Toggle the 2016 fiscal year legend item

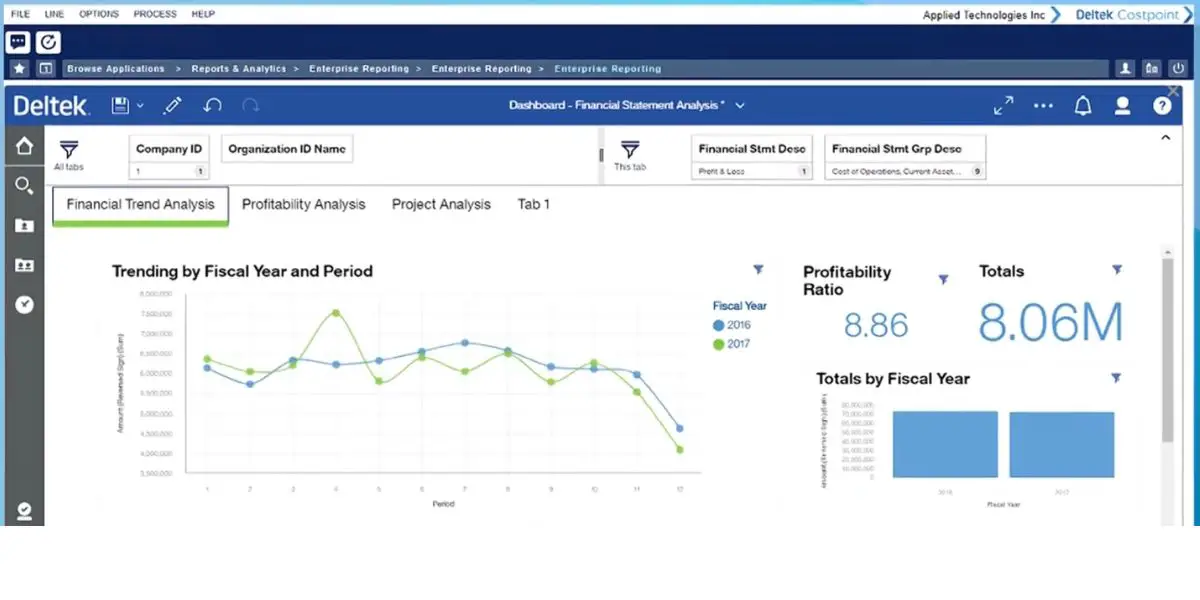pos(732,325)
